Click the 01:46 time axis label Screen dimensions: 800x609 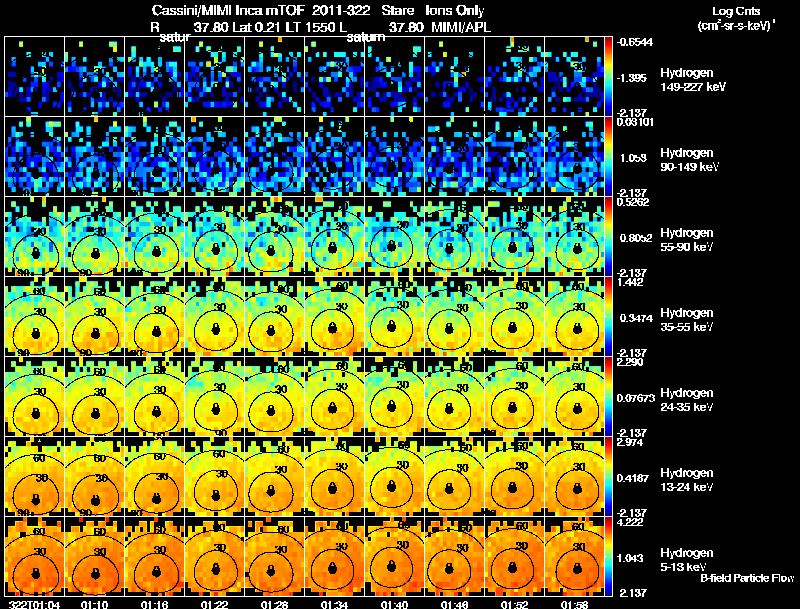[x=454, y=604]
